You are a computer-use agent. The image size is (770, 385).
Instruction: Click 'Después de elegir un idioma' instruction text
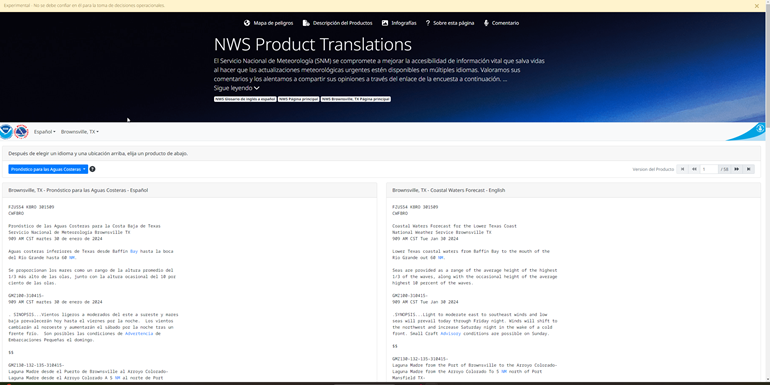(98, 154)
